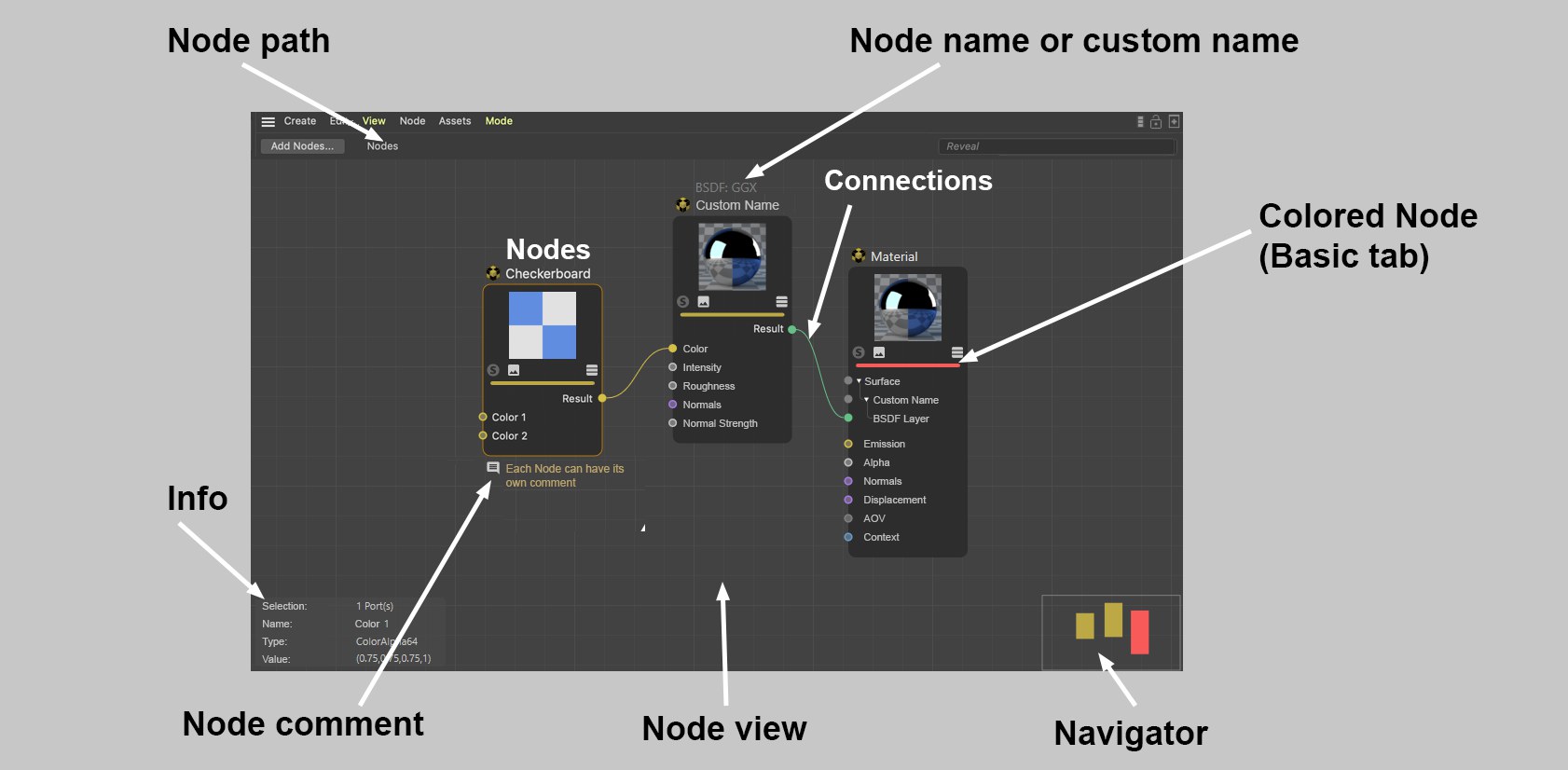This screenshot has height=770, width=1568.
Task: Click the Color 1 input port
Action: coord(483,417)
